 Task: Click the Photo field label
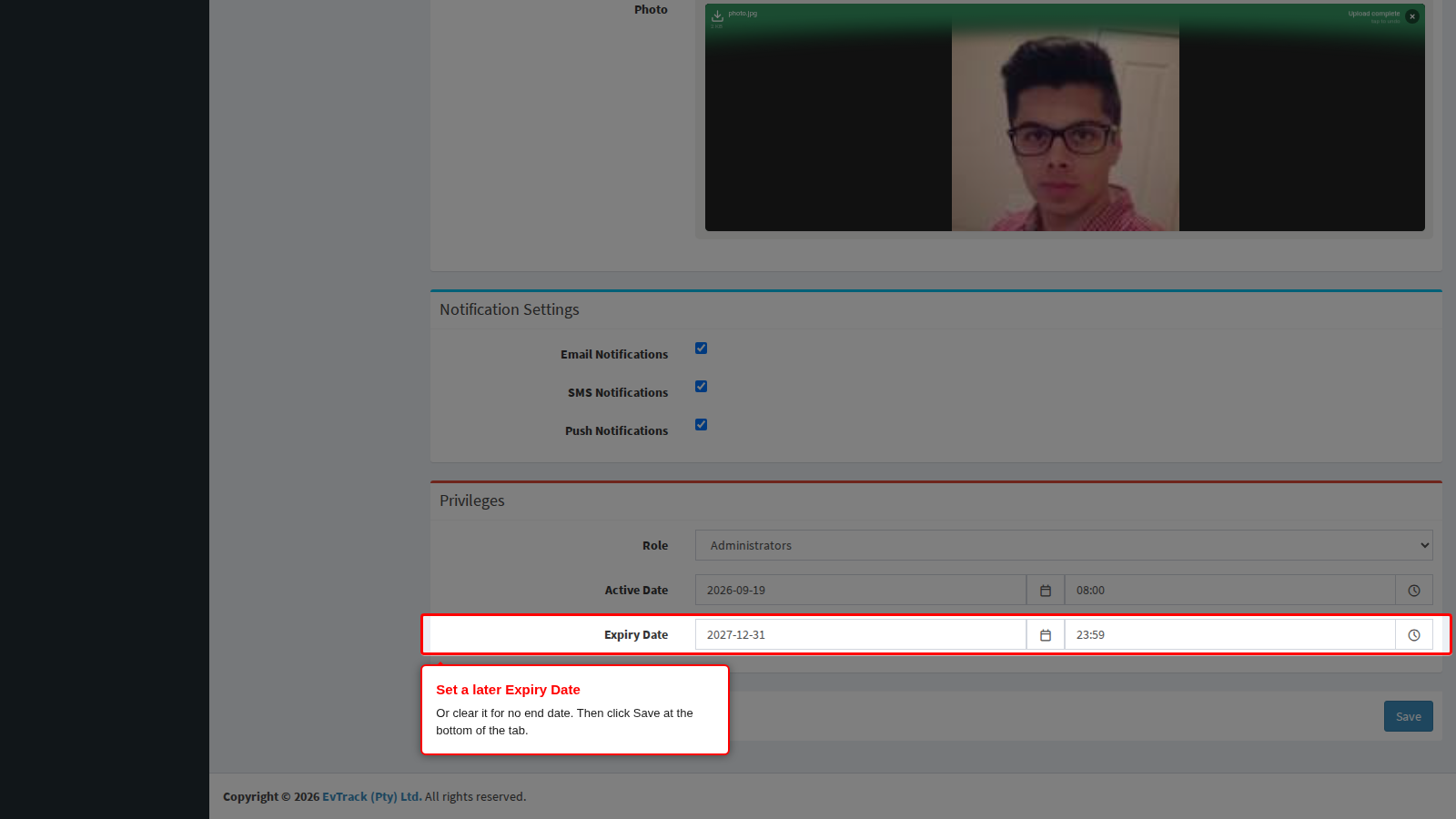click(651, 10)
